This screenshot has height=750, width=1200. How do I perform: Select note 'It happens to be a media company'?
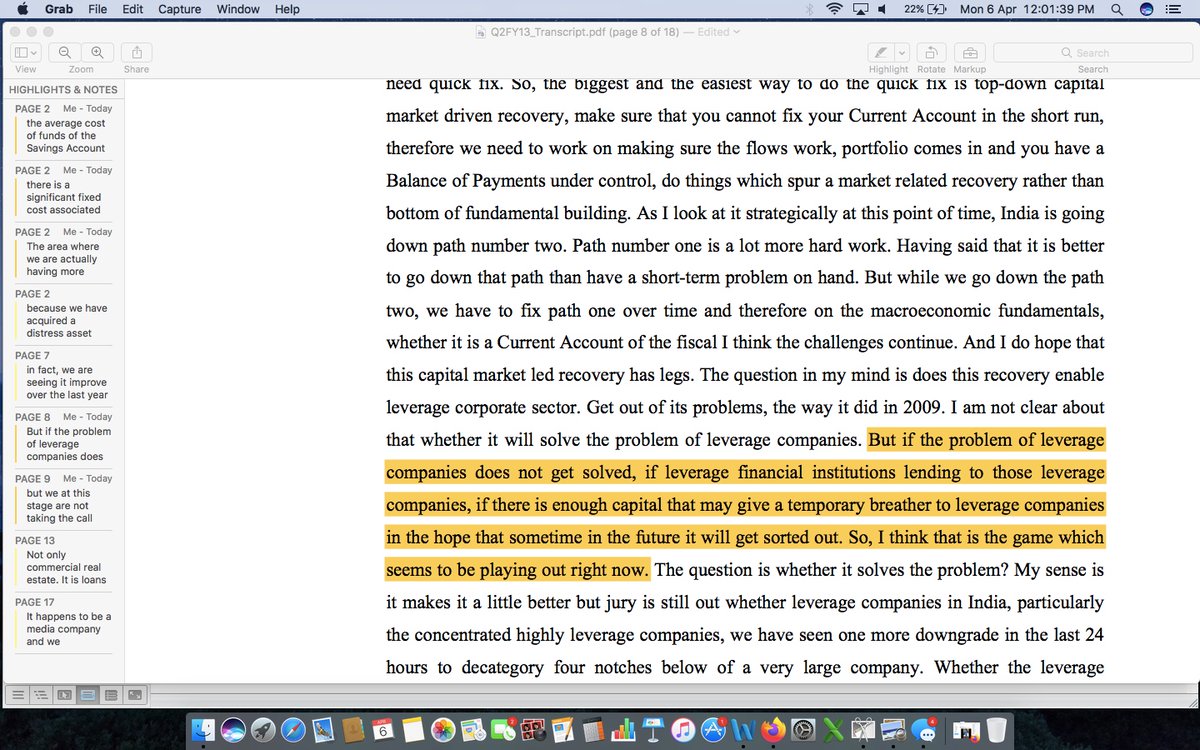[65, 622]
